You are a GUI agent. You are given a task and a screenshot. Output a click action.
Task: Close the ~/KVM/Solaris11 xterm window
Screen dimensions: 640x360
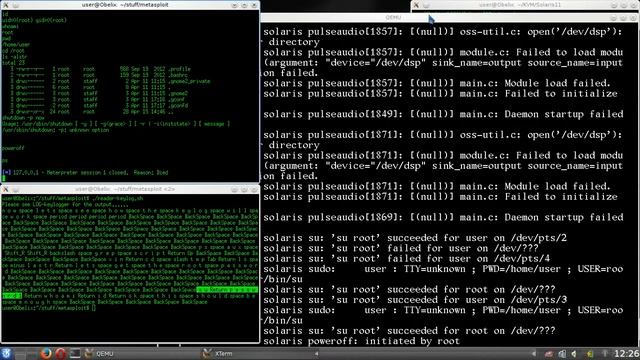tap(633, 5)
